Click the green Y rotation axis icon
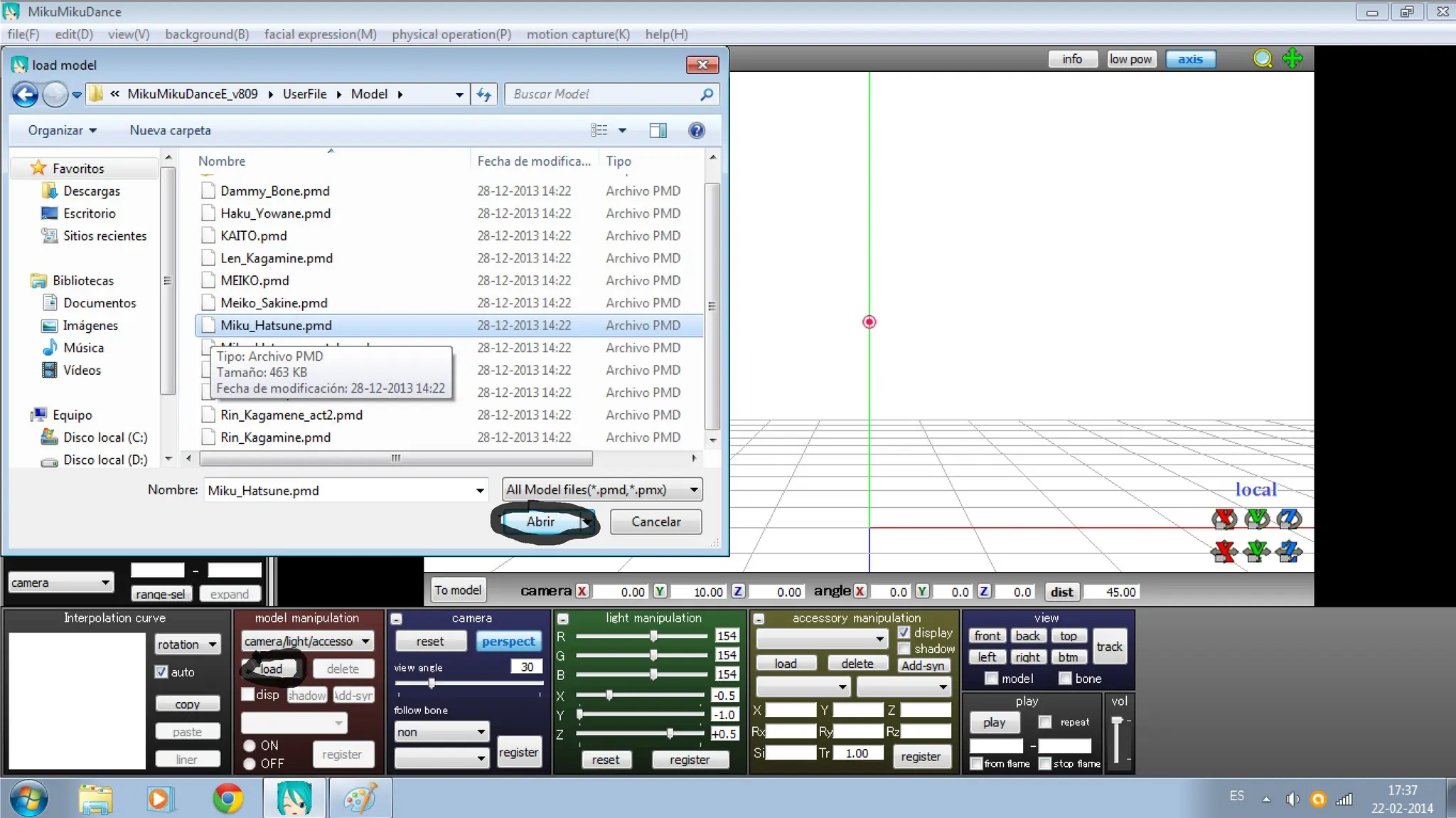This screenshot has height=818, width=1456. pos(1257,519)
